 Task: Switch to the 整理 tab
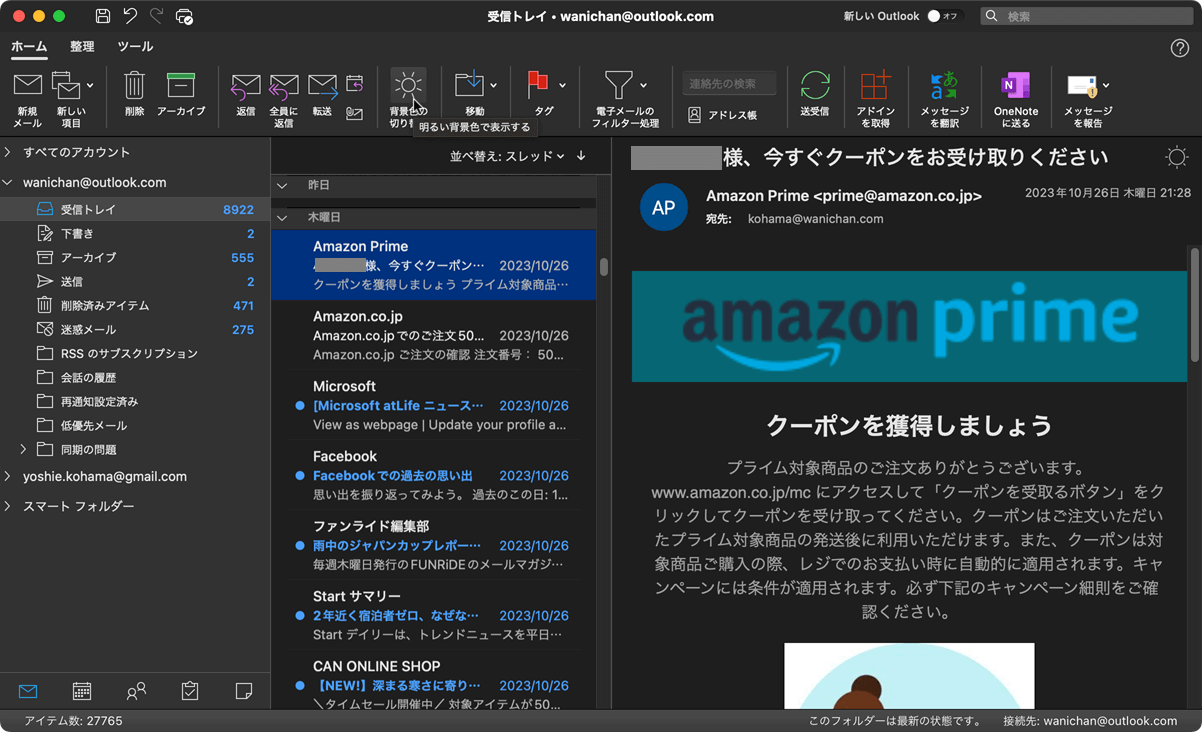(82, 47)
